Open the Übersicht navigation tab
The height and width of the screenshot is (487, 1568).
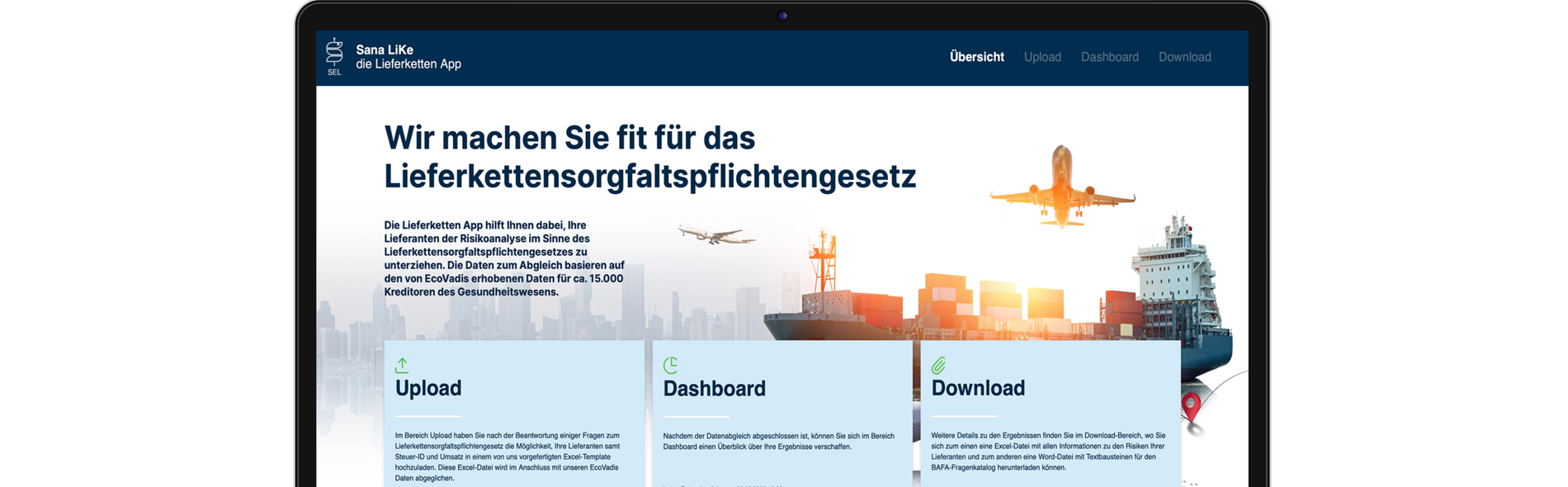pyautogui.click(x=977, y=57)
